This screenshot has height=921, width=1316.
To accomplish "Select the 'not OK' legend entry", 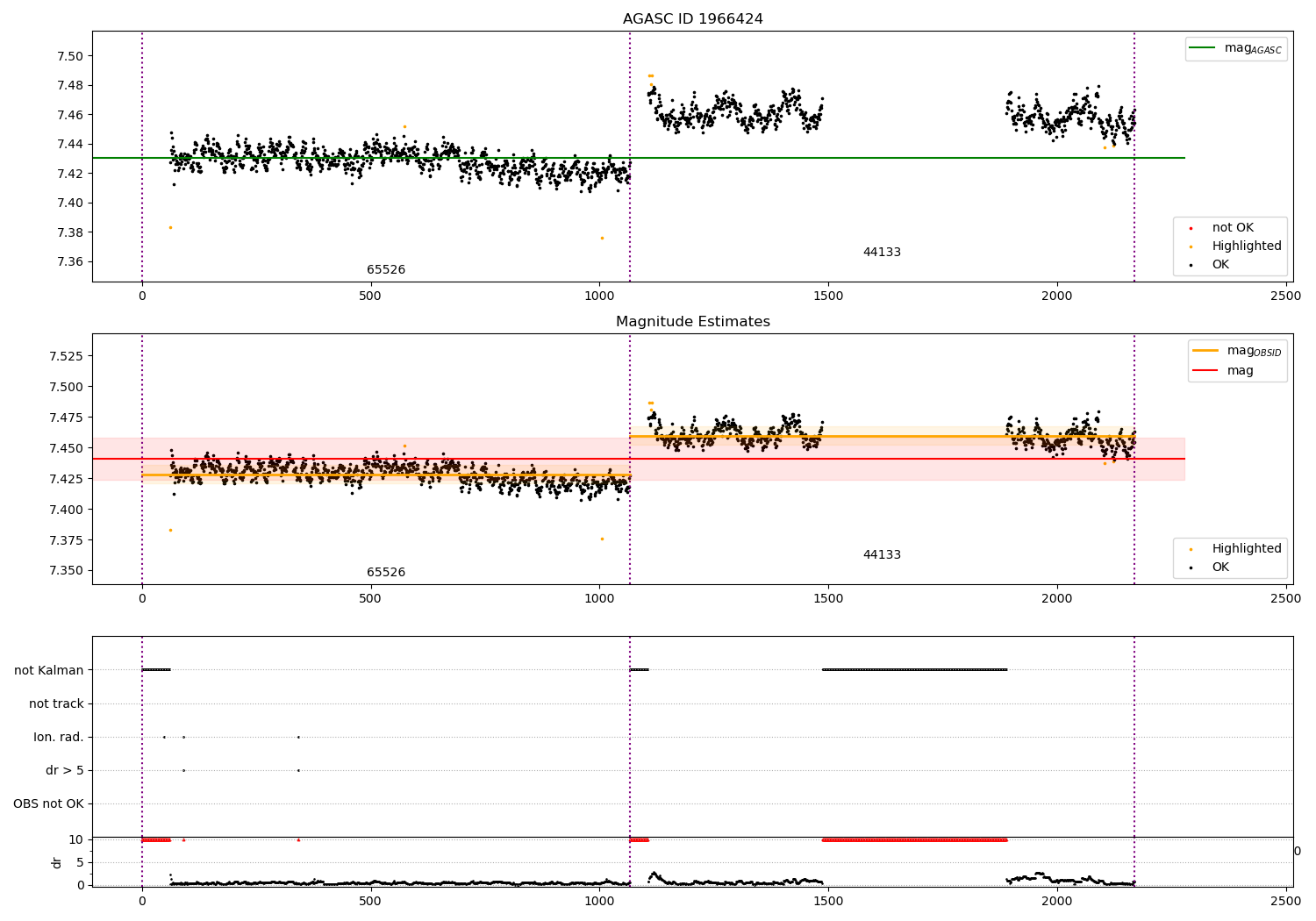I will point(1233,228).
